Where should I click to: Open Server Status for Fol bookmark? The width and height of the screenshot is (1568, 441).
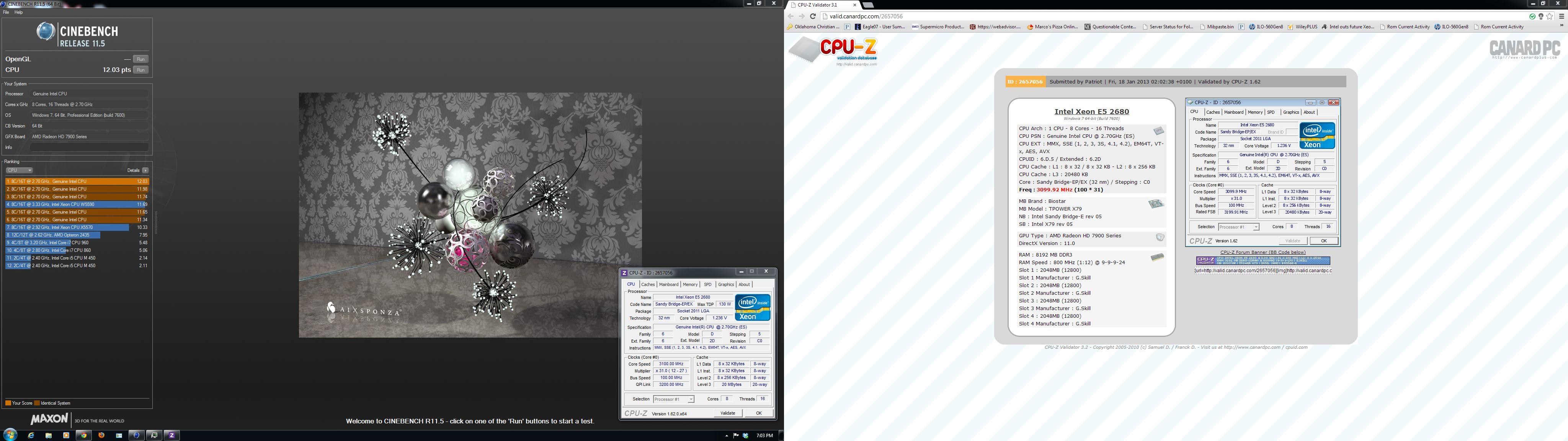[1168, 27]
